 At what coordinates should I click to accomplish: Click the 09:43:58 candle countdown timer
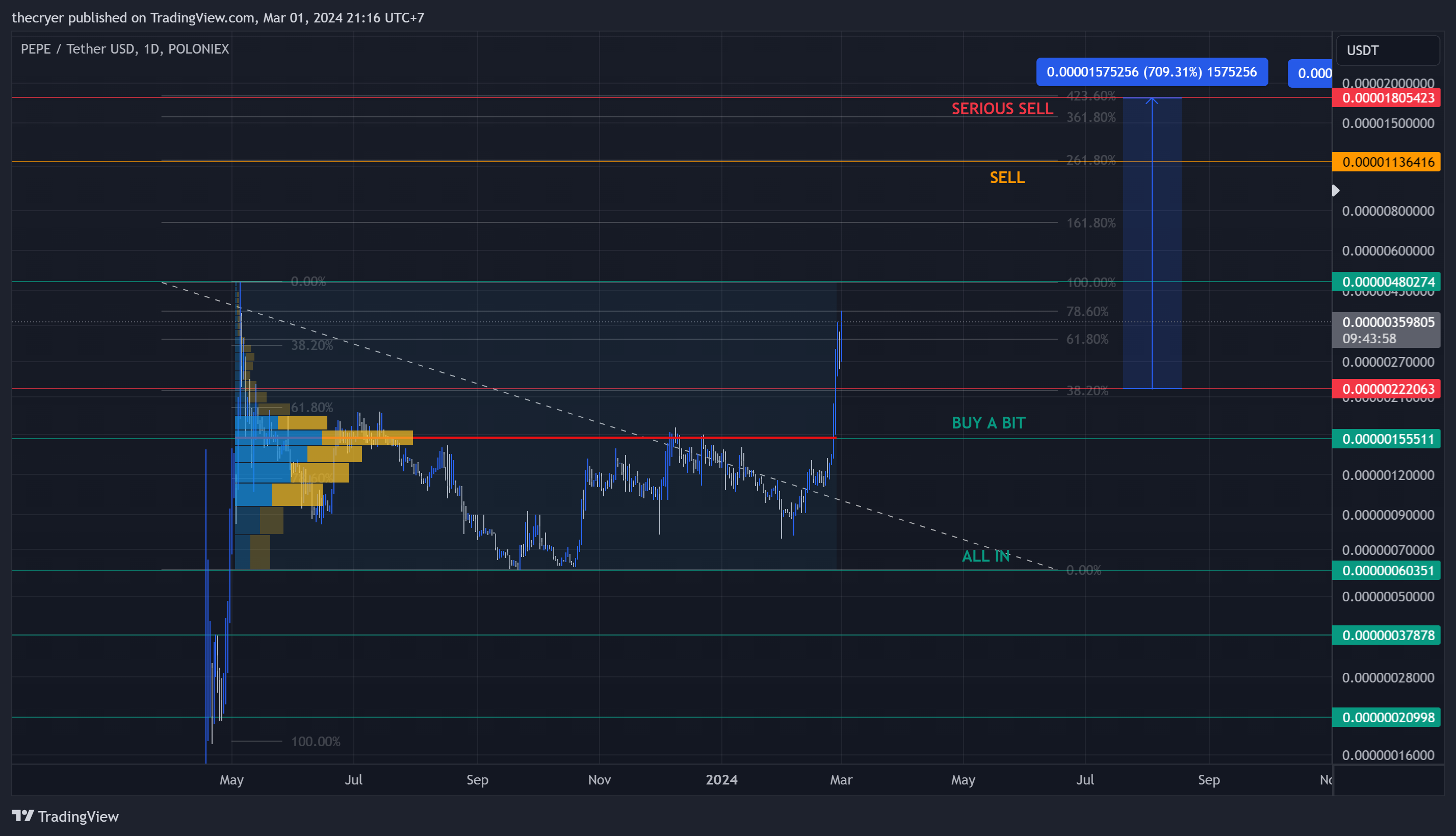(x=1369, y=339)
